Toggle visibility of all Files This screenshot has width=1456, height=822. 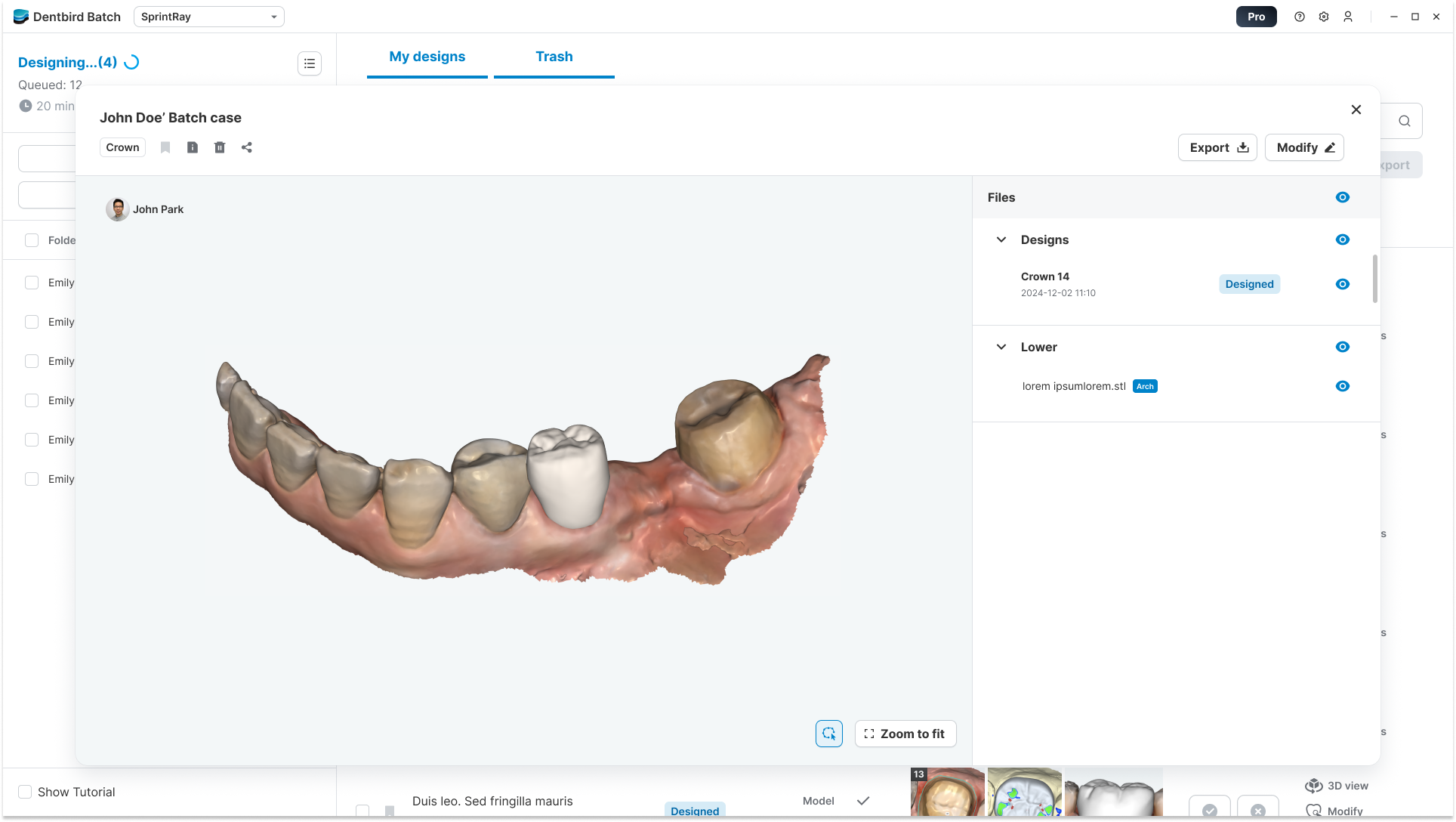(1342, 197)
